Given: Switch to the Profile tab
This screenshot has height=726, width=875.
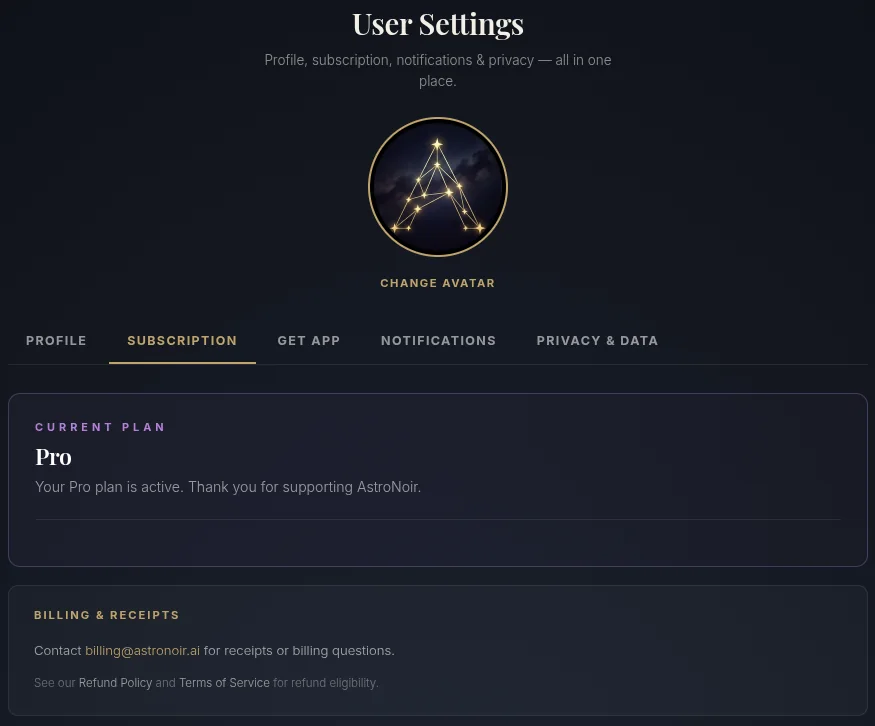Looking at the screenshot, I should coord(56,340).
